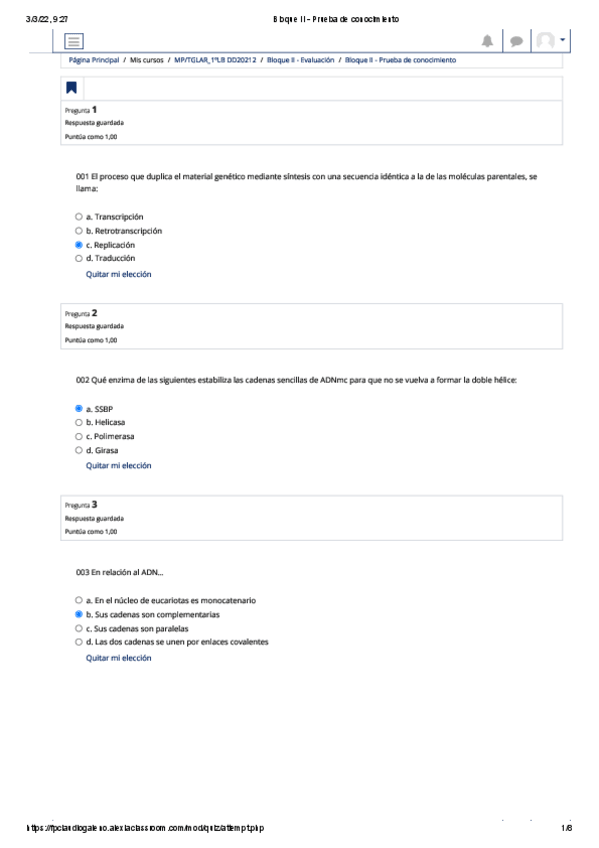Expand the user menu dropdown arrow
Image resolution: width=599 pixels, height=848 pixels.
tap(562, 40)
